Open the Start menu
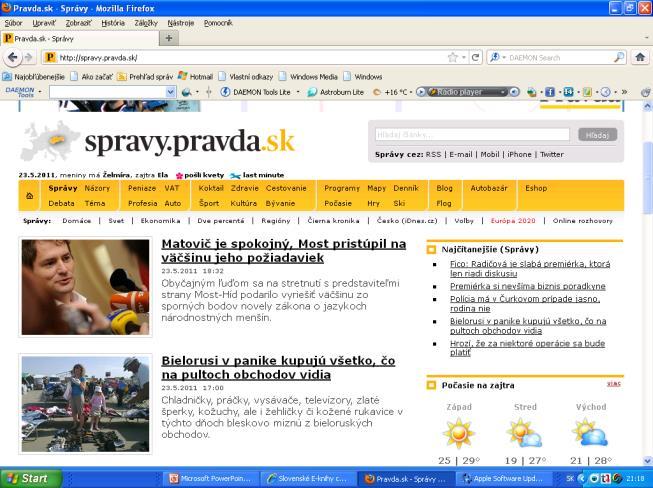The image size is (653, 488). (31, 478)
